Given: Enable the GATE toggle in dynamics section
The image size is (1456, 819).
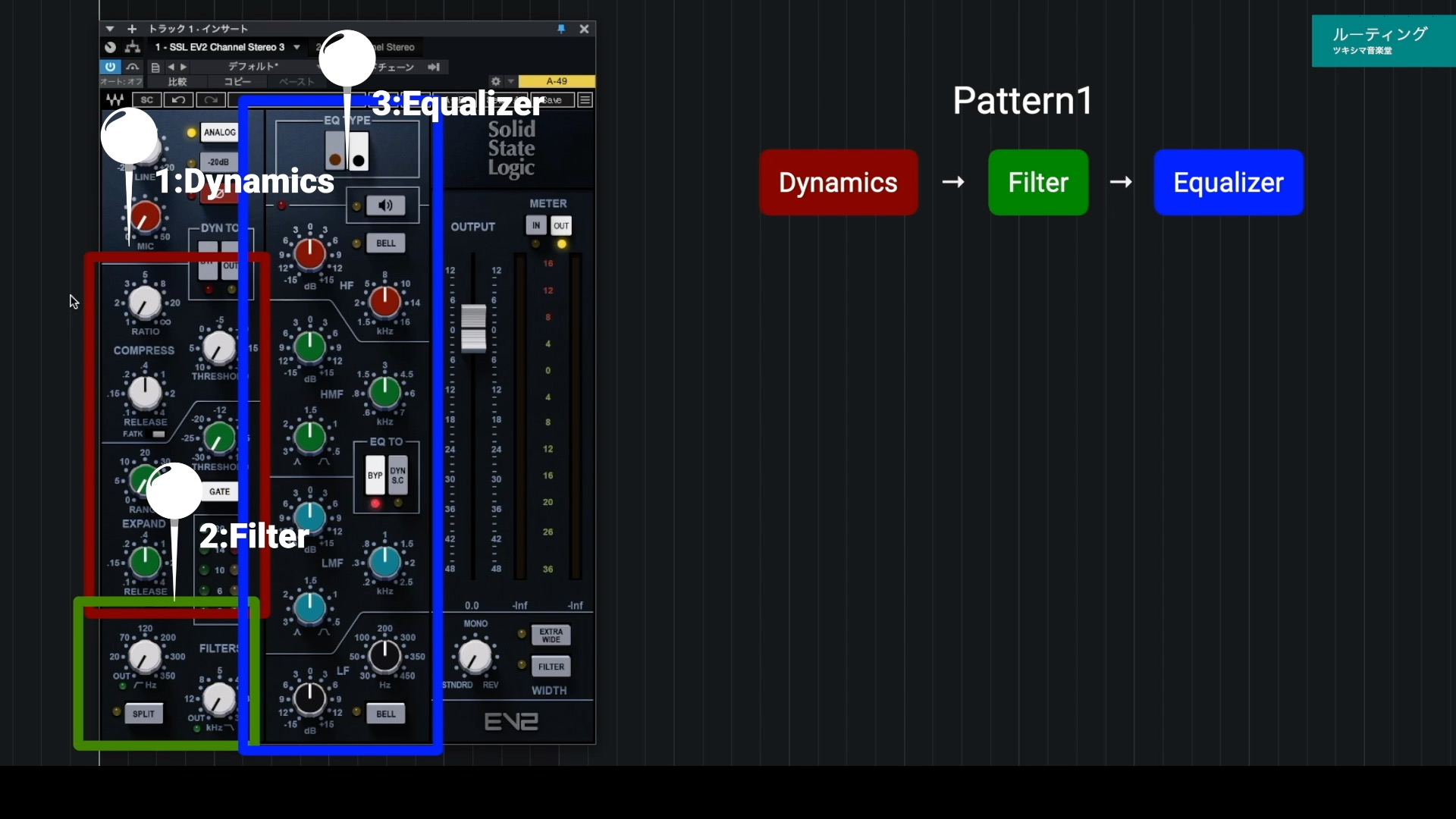Looking at the screenshot, I should click(x=219, y=491).
